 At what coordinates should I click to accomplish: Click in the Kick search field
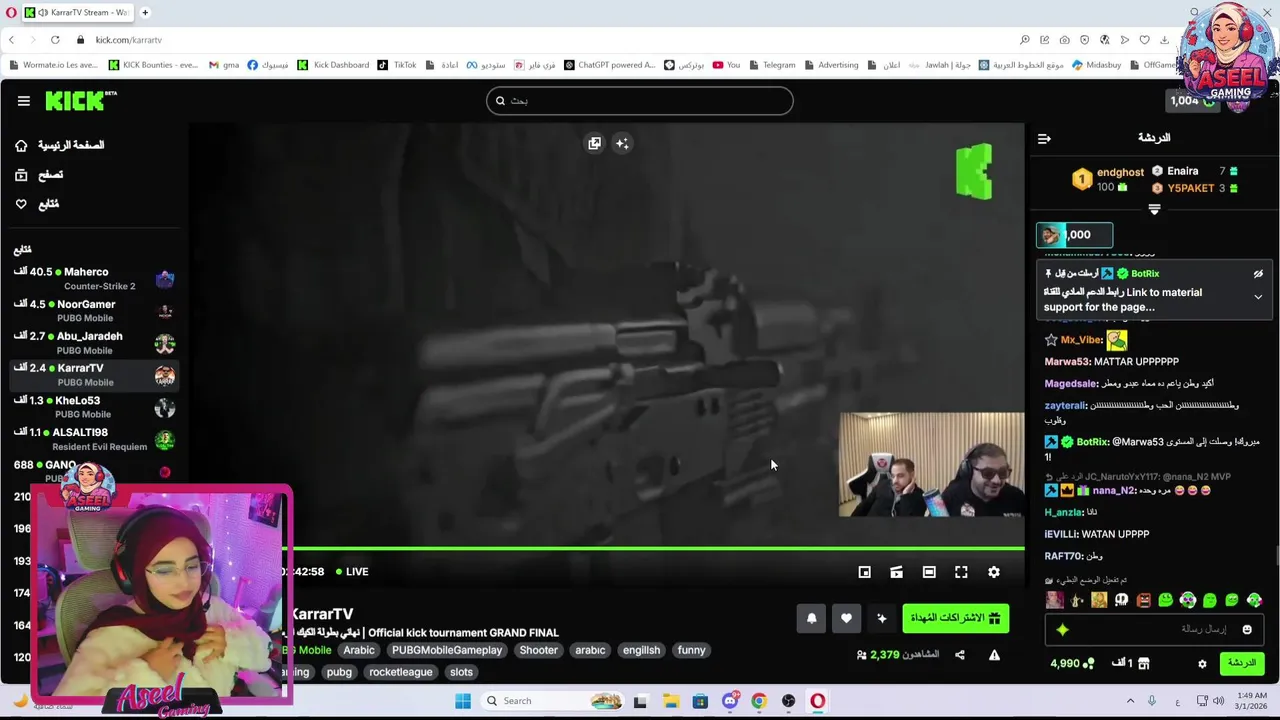pyautogui.click(x=640, y=101)
